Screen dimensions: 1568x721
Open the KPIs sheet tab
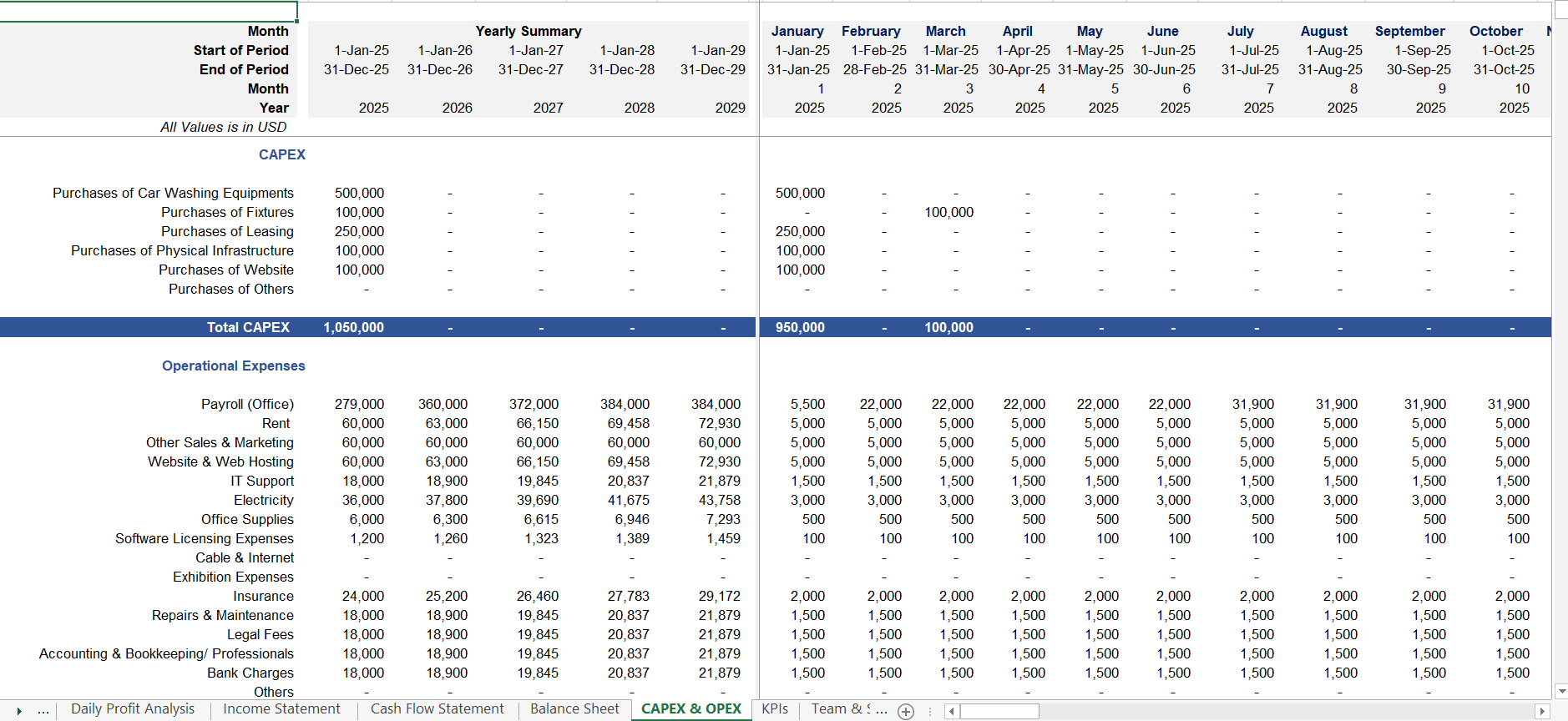click(x=775, y=709)
